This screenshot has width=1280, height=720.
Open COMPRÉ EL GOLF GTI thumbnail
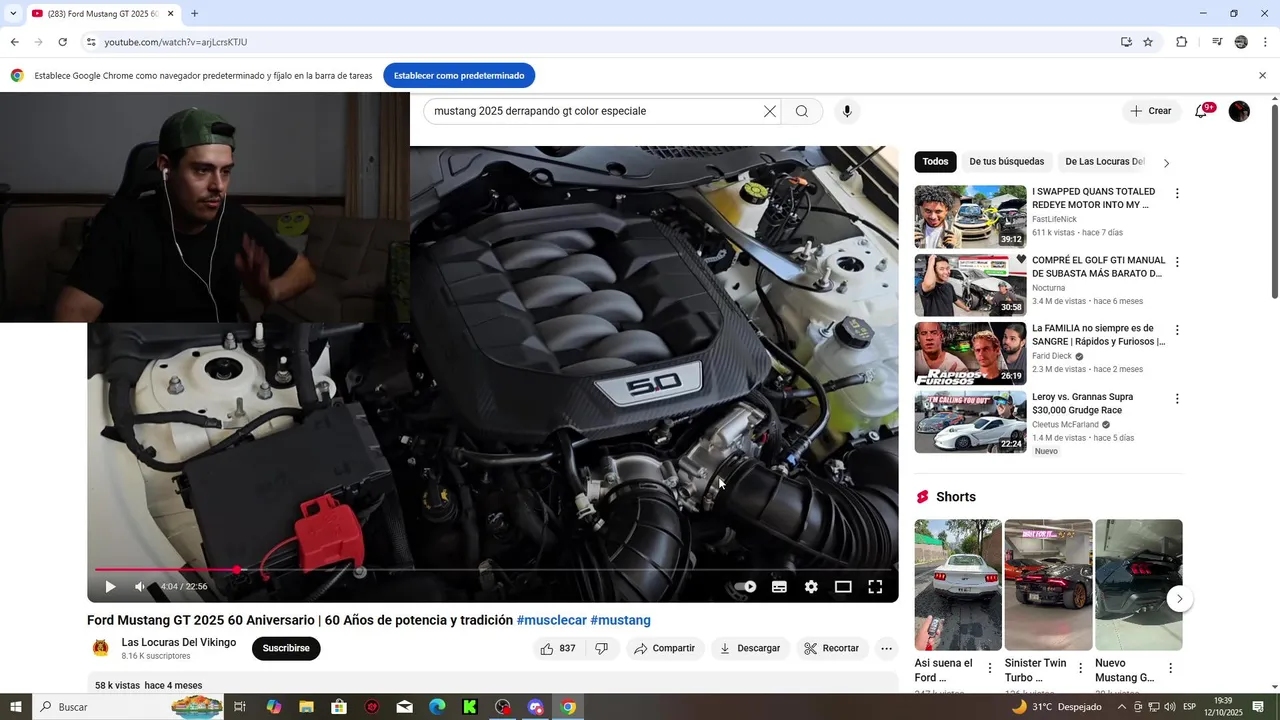click(970, 285)
